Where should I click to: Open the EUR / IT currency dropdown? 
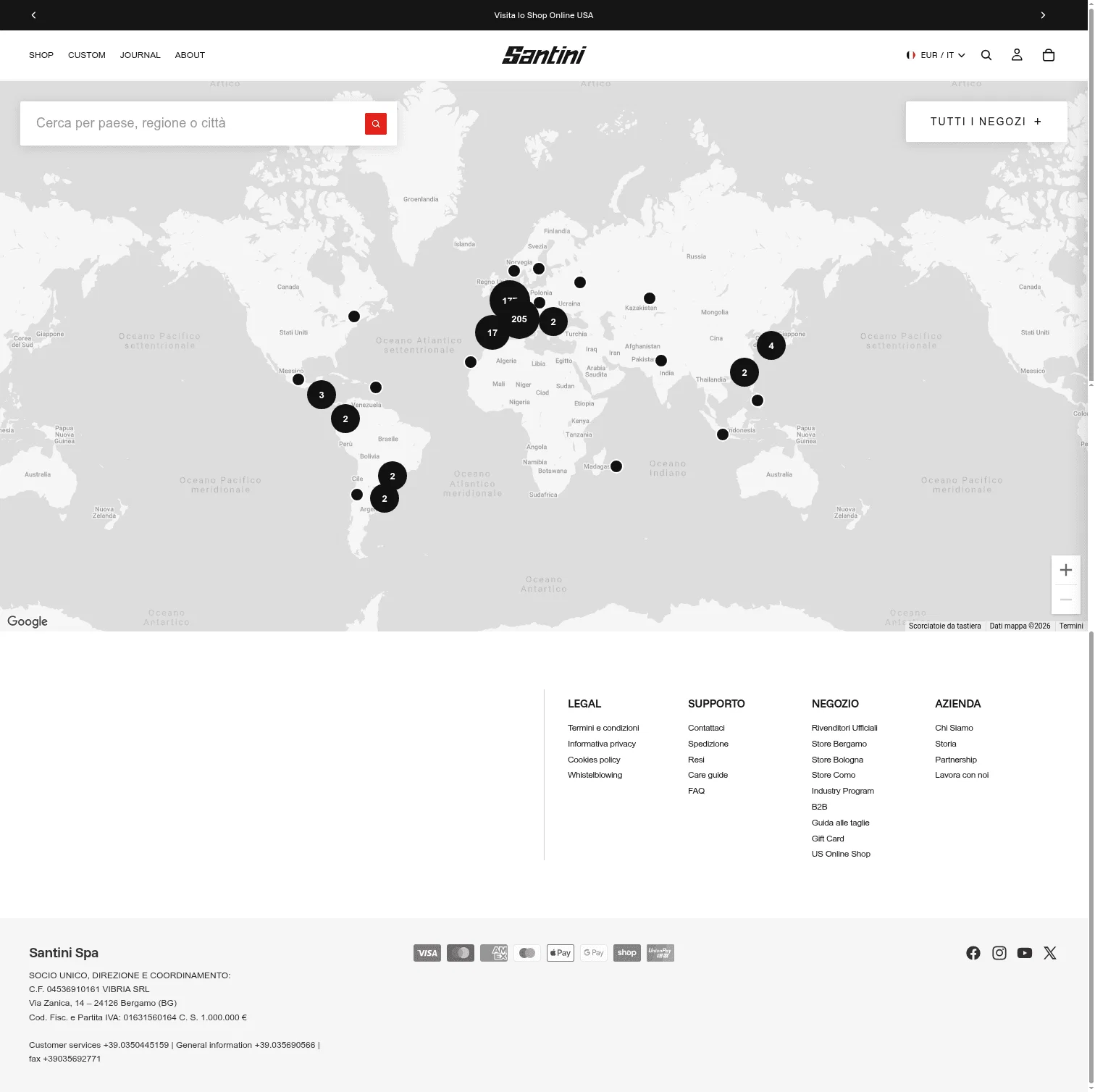[936, 55]
